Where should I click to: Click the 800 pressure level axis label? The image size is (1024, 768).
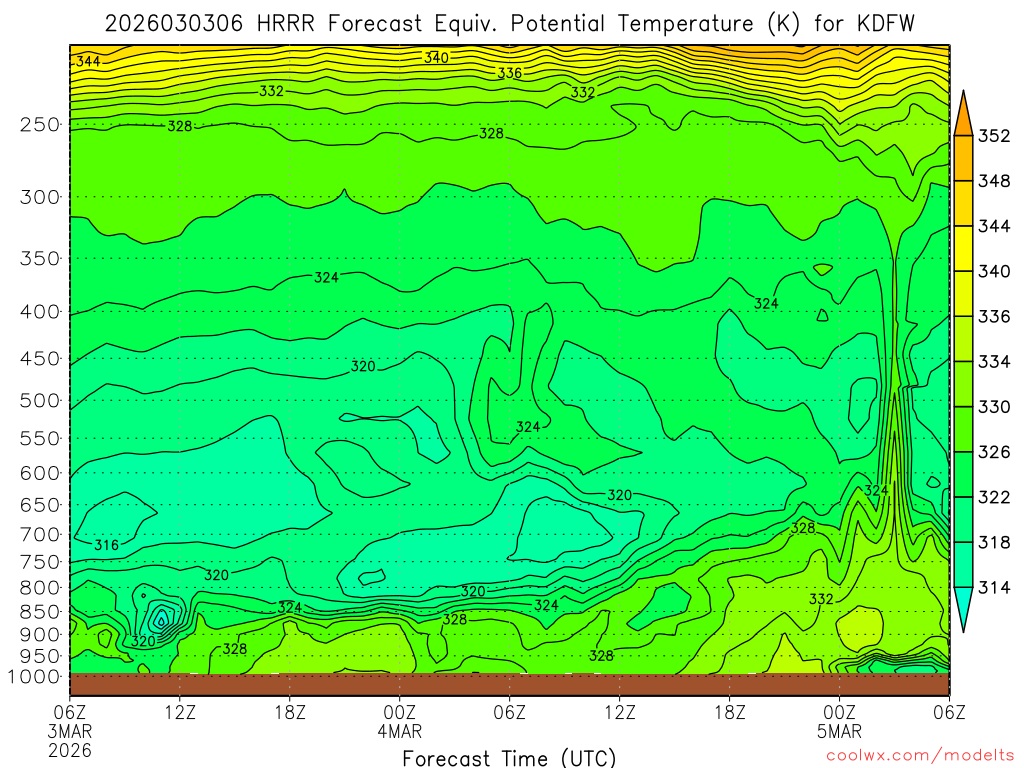(x=40, y=588)
